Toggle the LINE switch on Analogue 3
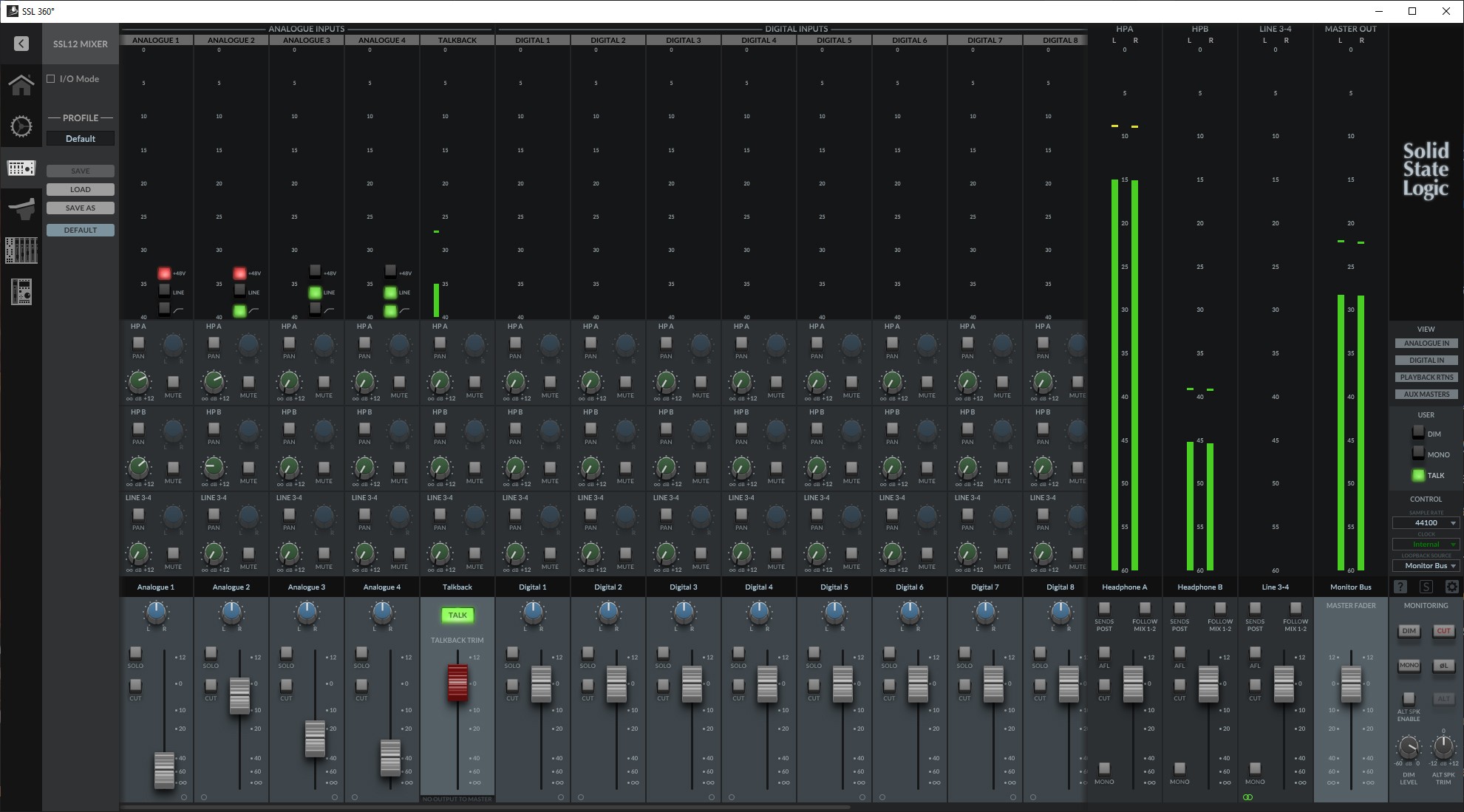The image size is (1464, 812). [x=315, y=293]
